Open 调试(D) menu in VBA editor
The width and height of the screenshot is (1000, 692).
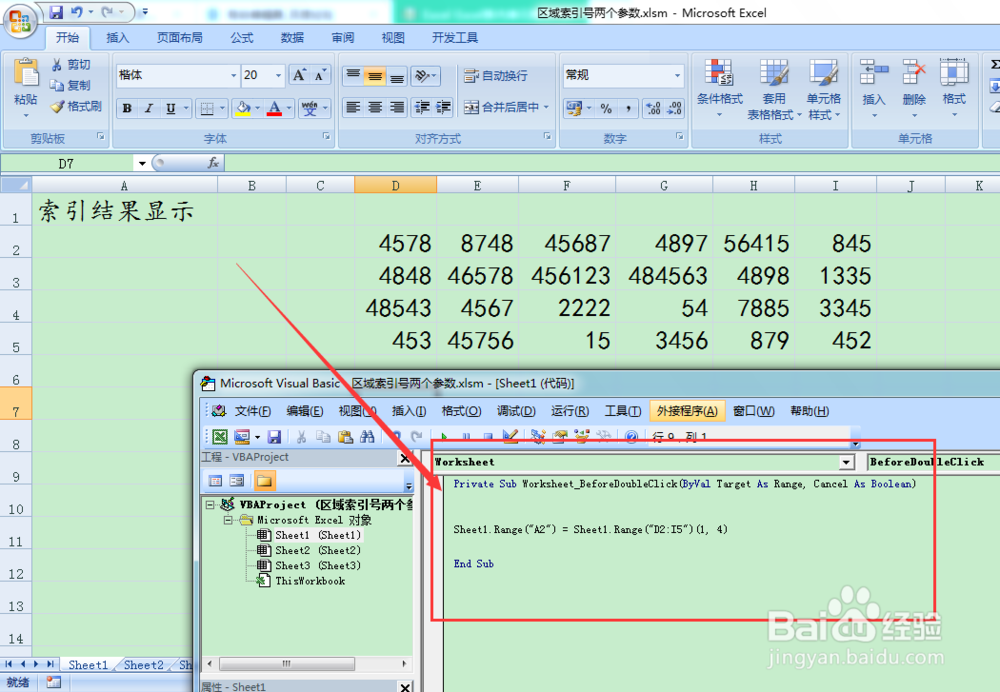pyautogui.click(x=516, y=411)
